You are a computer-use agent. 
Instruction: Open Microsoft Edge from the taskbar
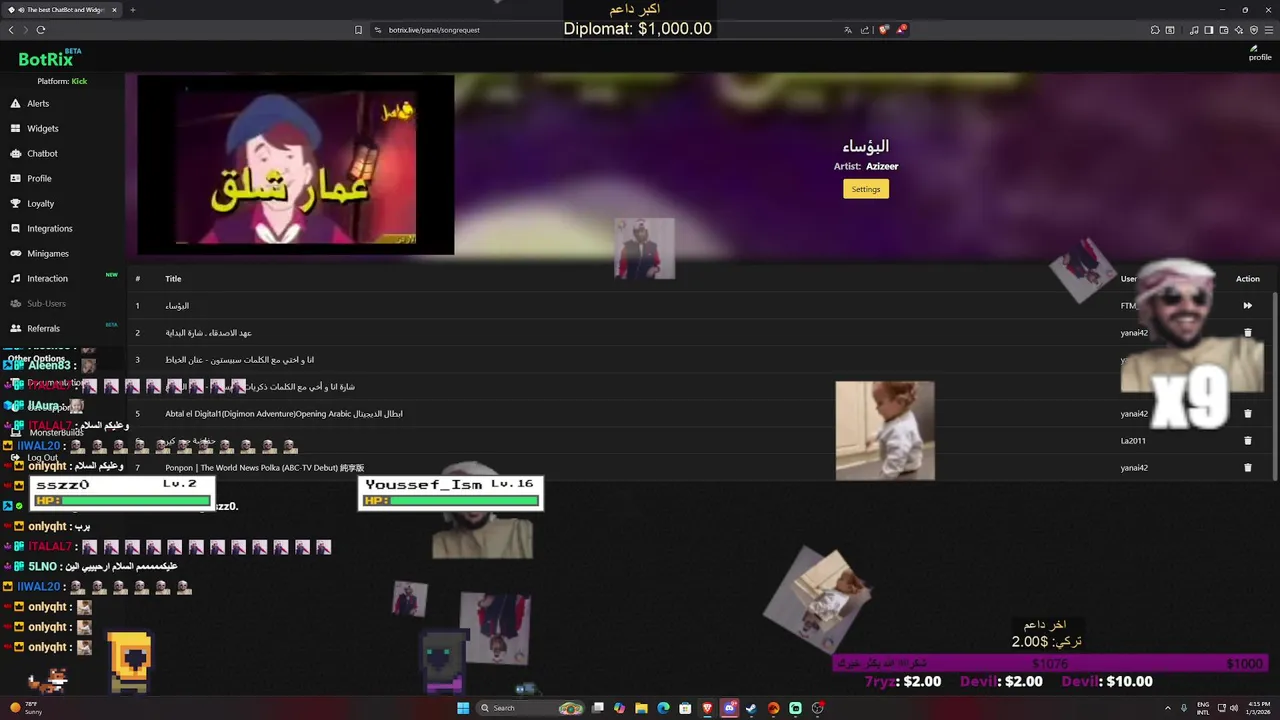[x=663, y=708]
